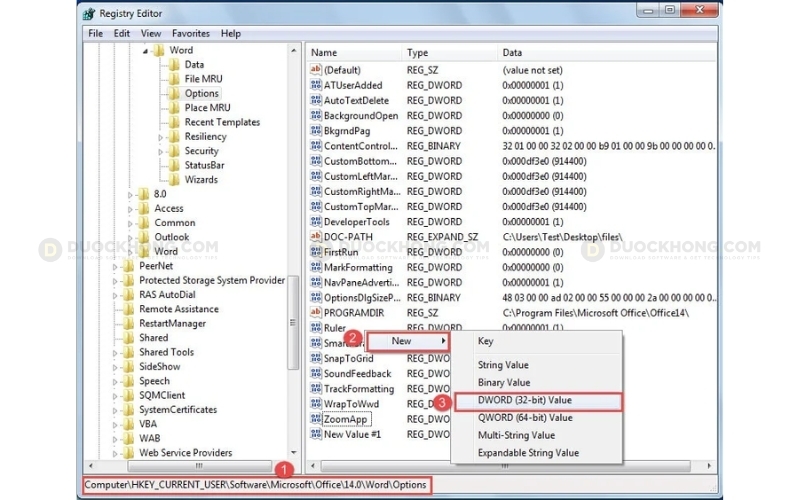Viewport: 800px width, 500px height.
Task: Open the Favorites menu
Action: [191, 33]
